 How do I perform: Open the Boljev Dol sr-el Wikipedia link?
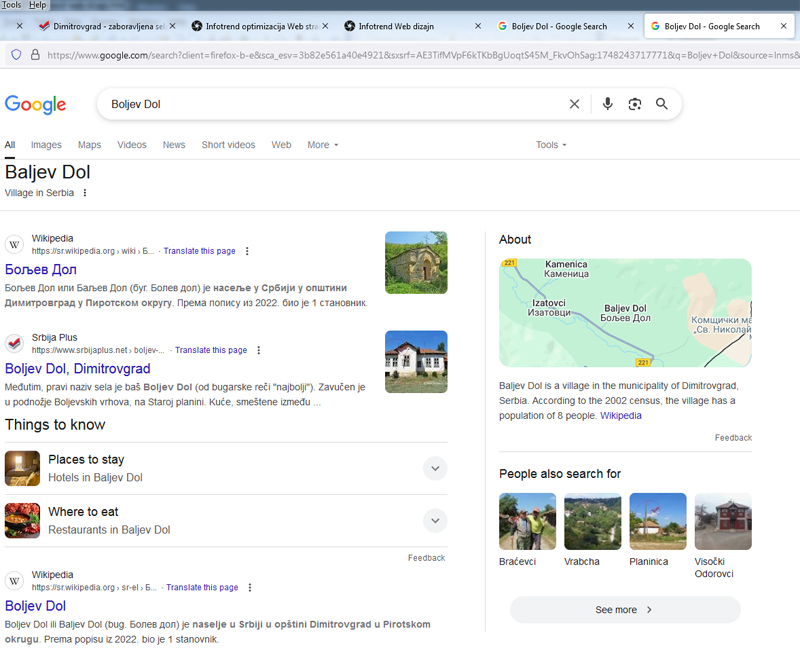(35, 606)
